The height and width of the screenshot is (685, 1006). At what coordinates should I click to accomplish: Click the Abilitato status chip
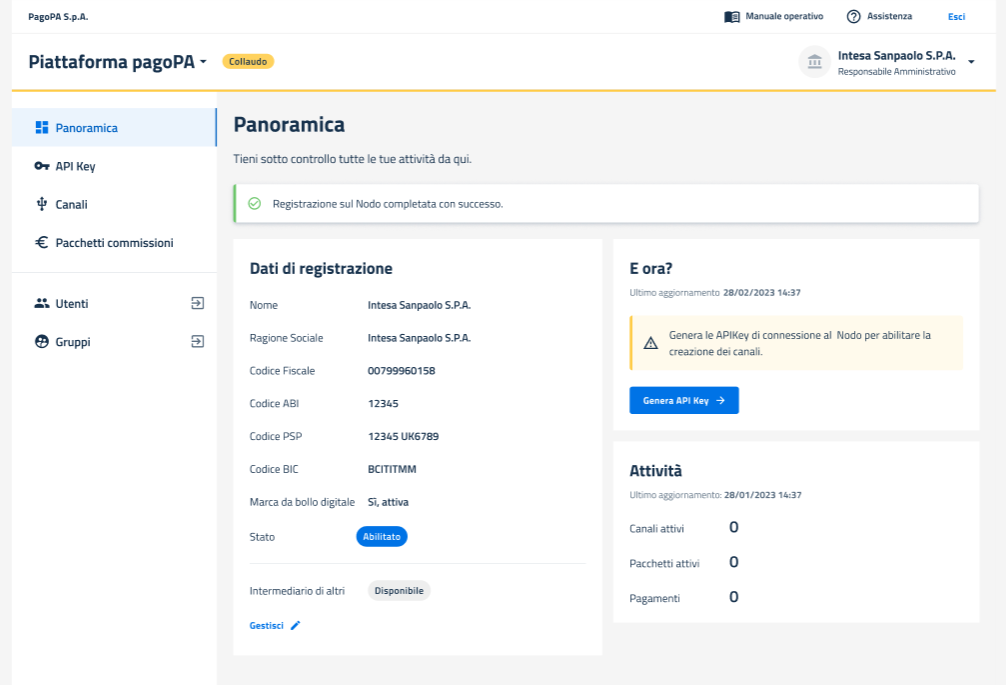click(x=382, y=536)
